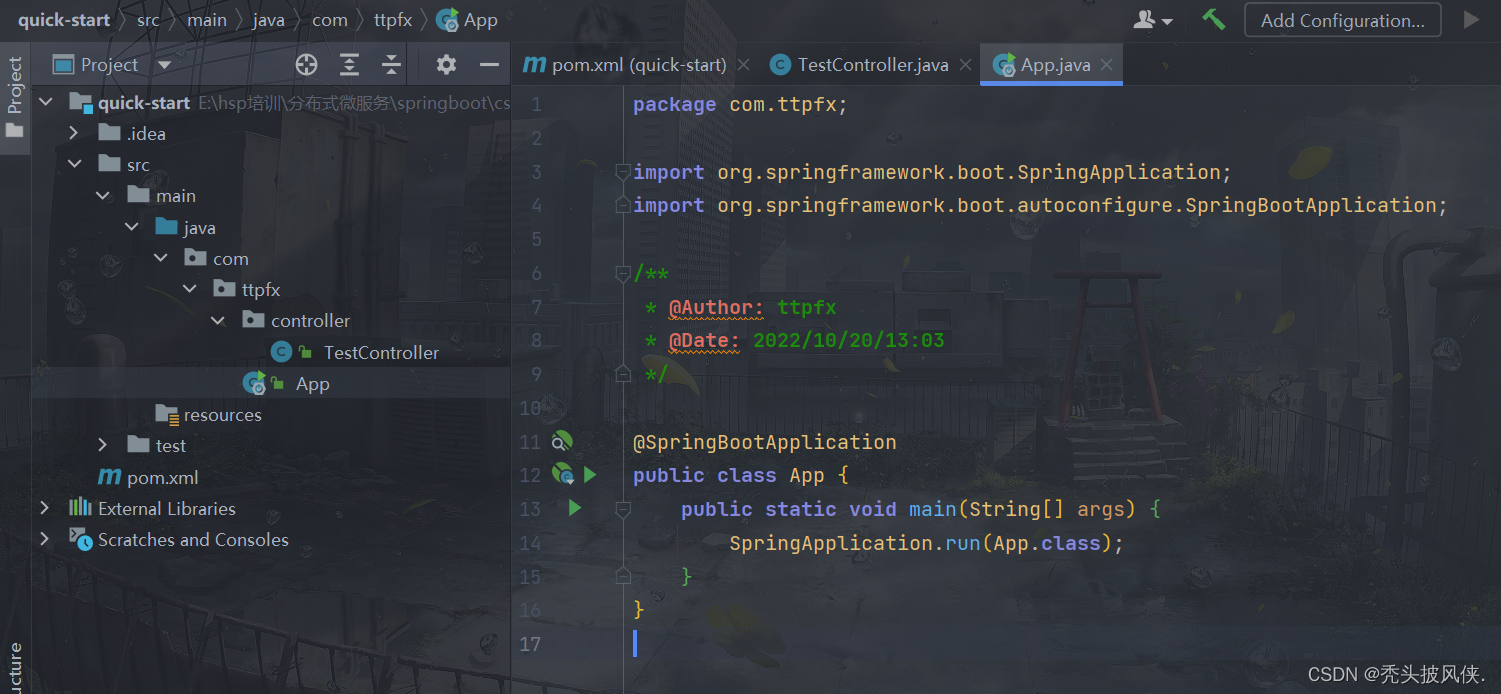This screenshot has height=694, width=1501.
Task: Open Project panel settings gear
Action: point(446,65)
